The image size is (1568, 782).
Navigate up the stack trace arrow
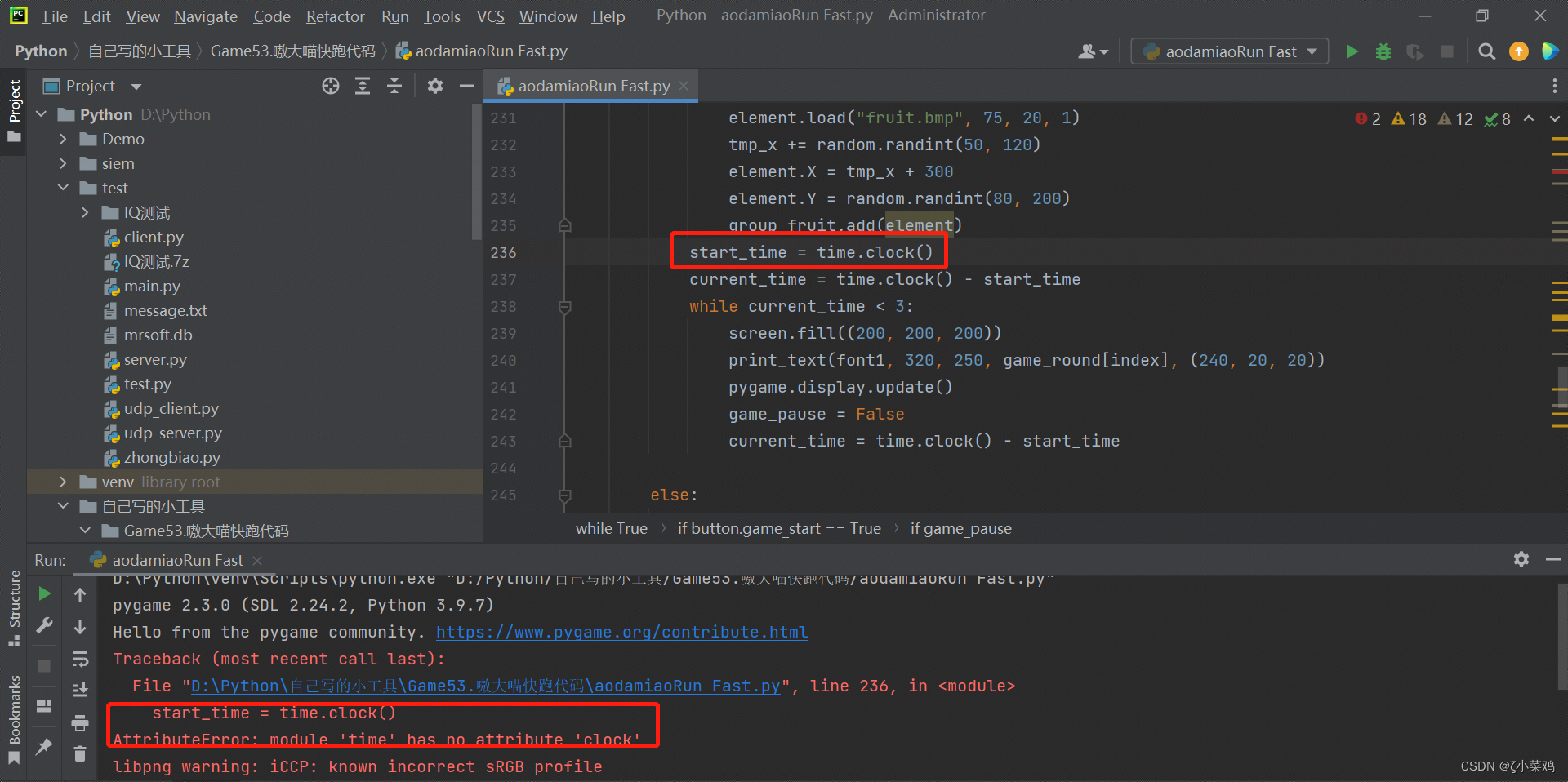click(x=79, y=593)
